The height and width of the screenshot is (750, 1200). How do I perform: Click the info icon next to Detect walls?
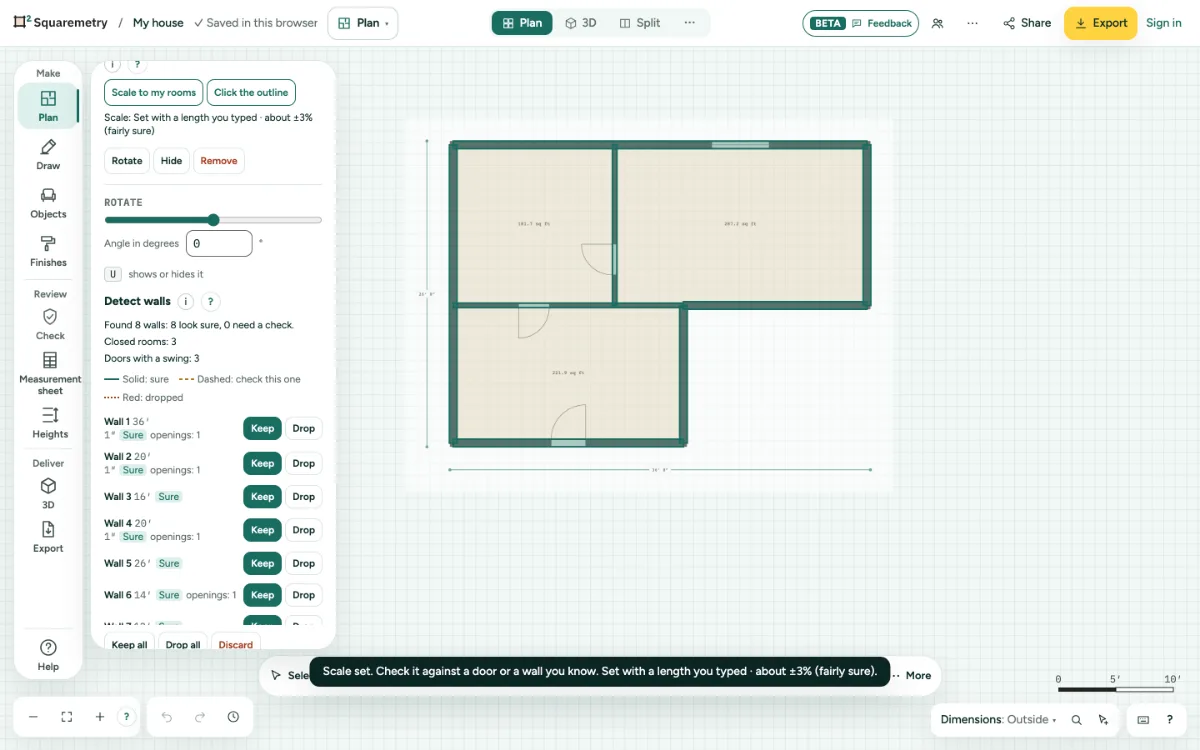coord(185,301)
